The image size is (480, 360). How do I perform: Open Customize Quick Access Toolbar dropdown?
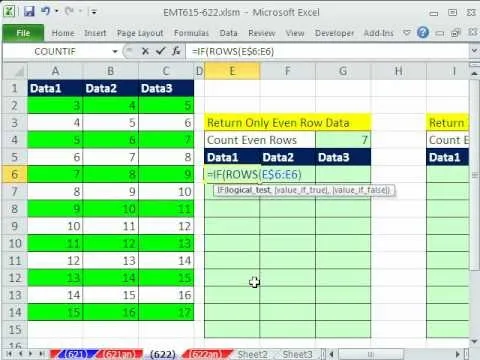coord(94,12)
